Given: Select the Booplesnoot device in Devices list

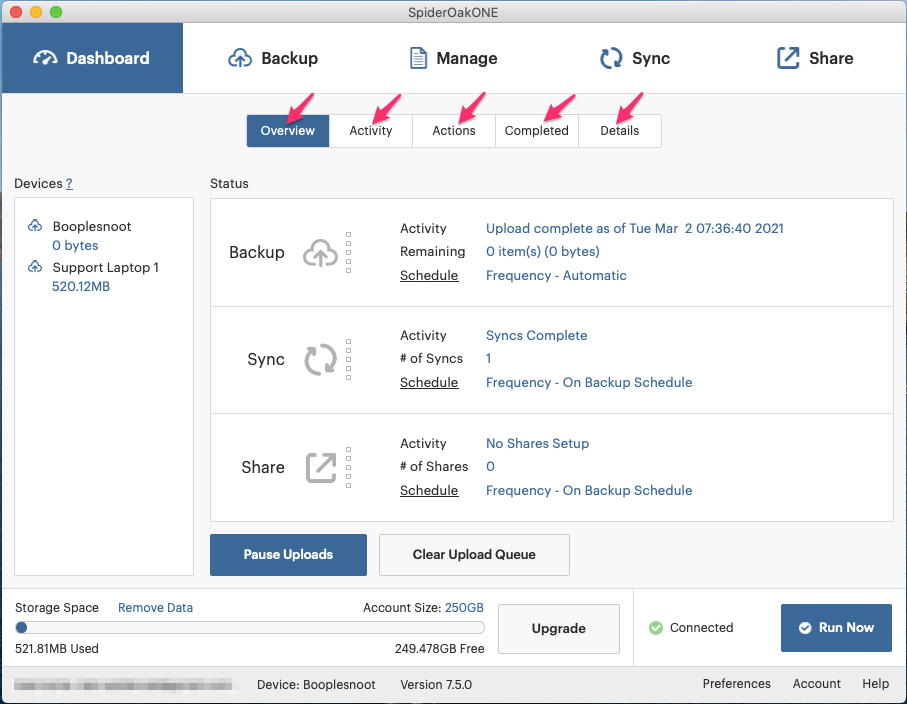Looking at the screenshot, I should (92, 226).
